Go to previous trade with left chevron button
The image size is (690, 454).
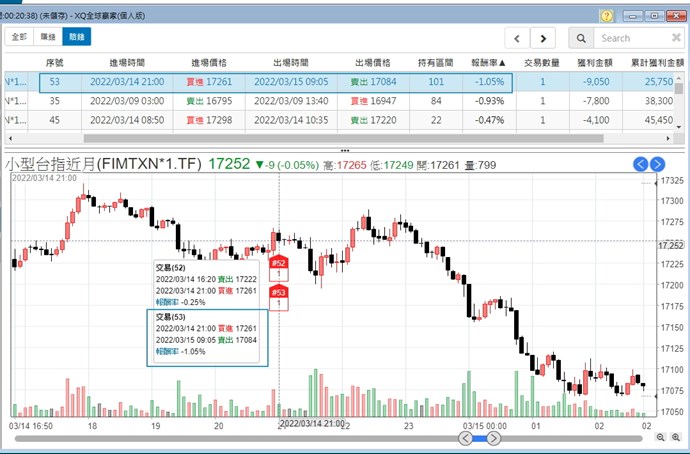[517, 38]
